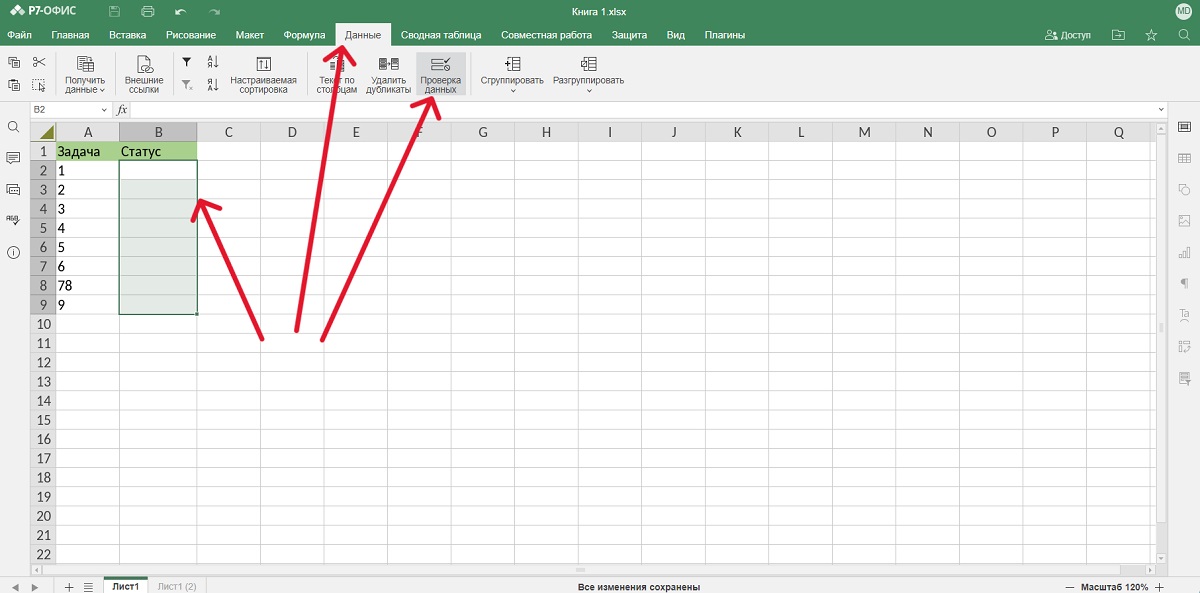Expand the Group (Сгруппировать) dropdown arrow
This screenshot has width=1200, height=593.
pos(512,91)
